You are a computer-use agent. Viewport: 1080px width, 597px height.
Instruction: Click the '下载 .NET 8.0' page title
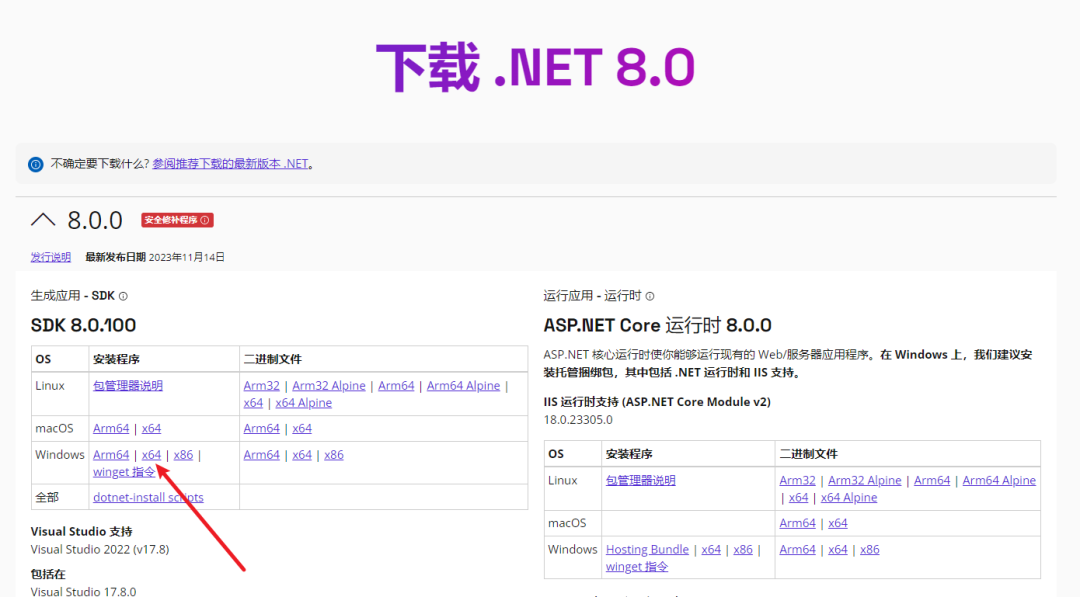(536, 67)
